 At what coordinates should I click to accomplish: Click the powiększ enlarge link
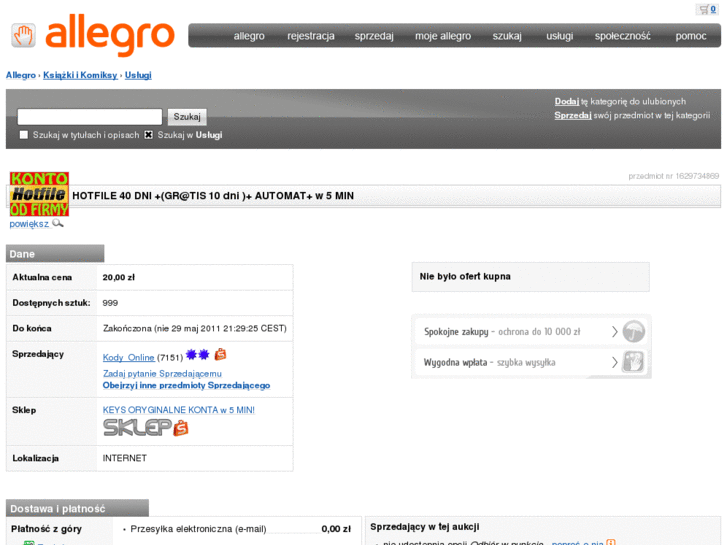click(29, 224)
